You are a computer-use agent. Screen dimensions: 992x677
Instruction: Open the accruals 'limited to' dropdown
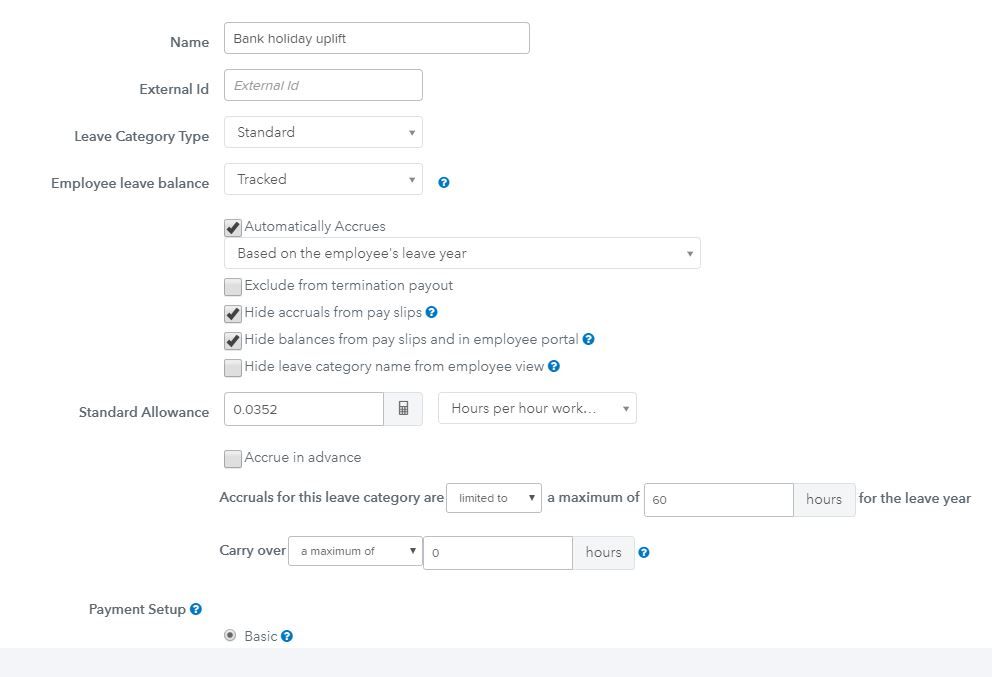[x=493, y=498]
